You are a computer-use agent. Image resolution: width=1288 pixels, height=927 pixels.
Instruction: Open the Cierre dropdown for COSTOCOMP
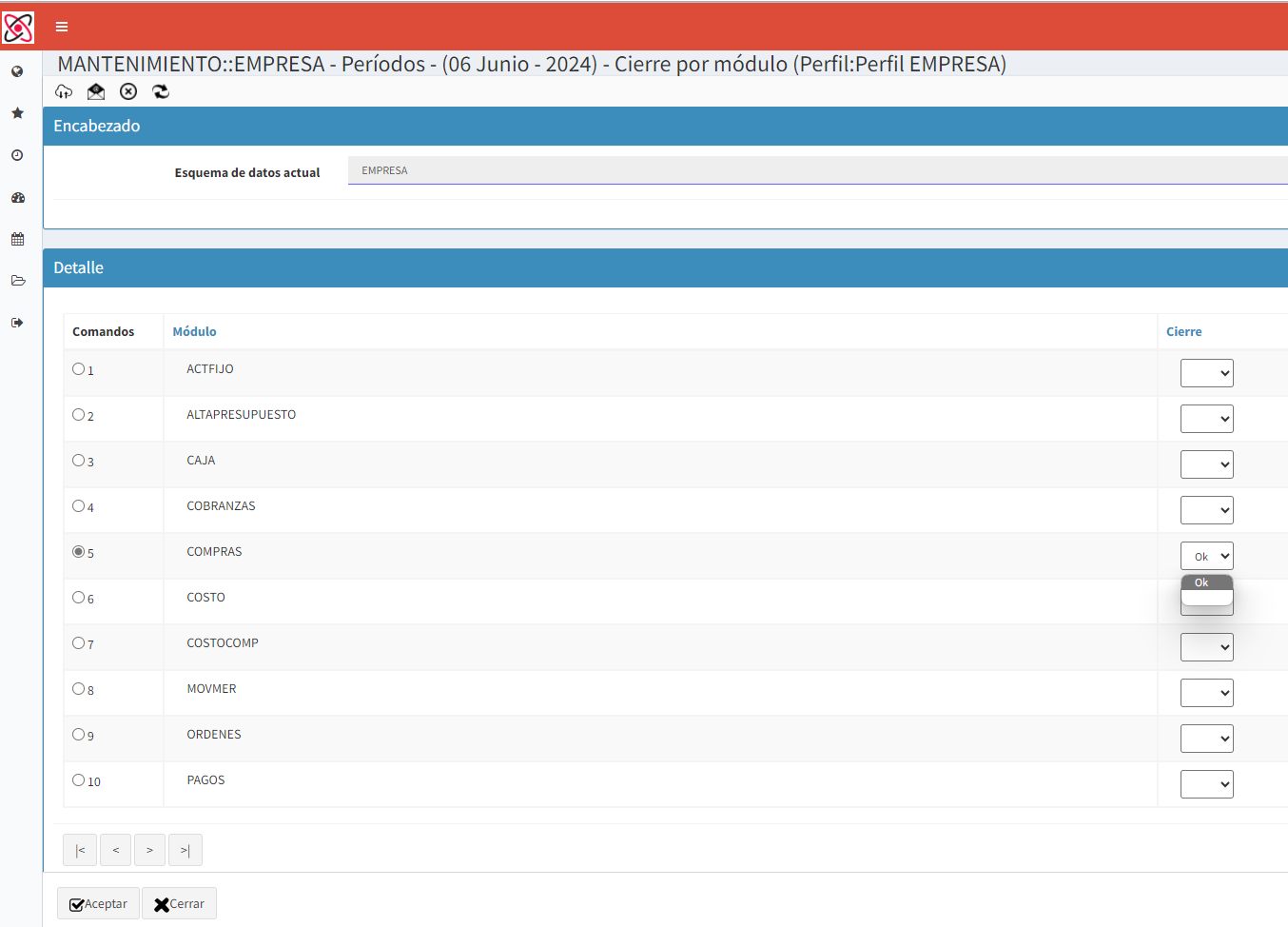pyautogui.click(x=1206, y=647)
